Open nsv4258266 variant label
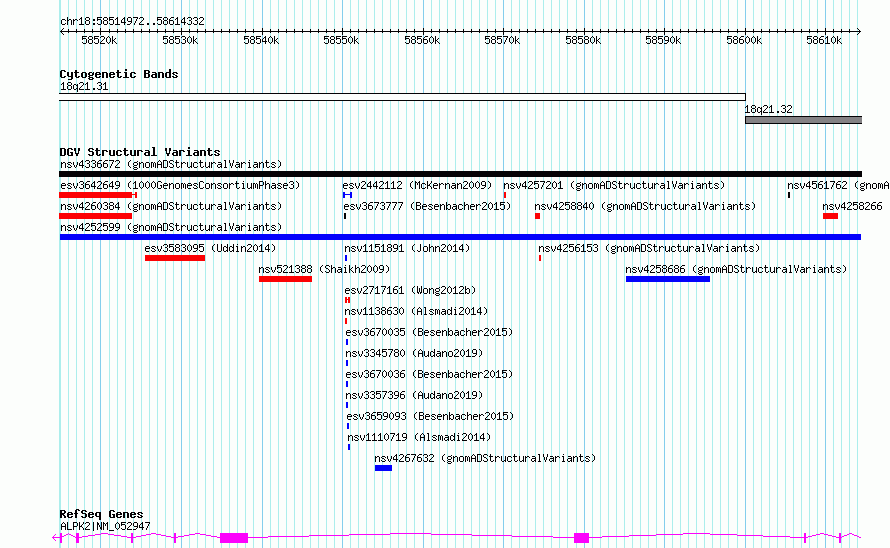 pyautogui.click(x=853, y=207)
